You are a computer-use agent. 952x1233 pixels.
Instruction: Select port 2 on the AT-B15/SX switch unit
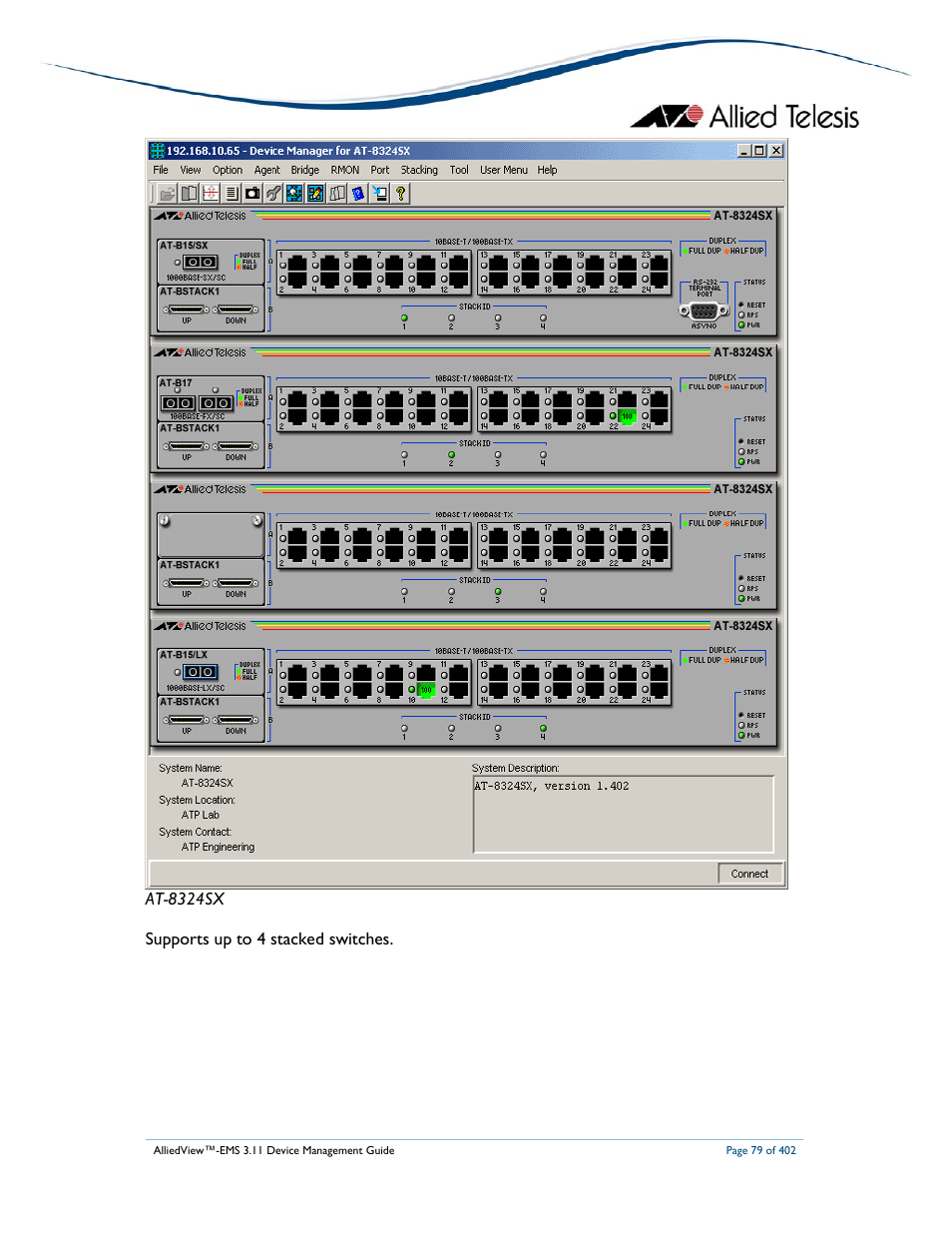pos(297,280)
